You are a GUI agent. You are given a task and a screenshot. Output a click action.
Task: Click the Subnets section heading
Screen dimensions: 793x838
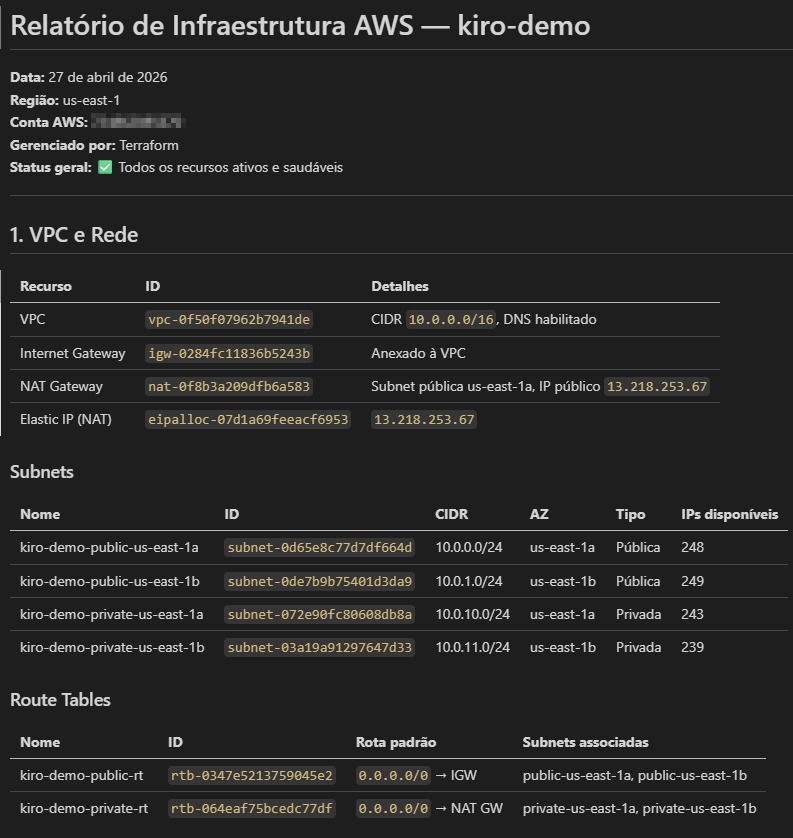42,471
